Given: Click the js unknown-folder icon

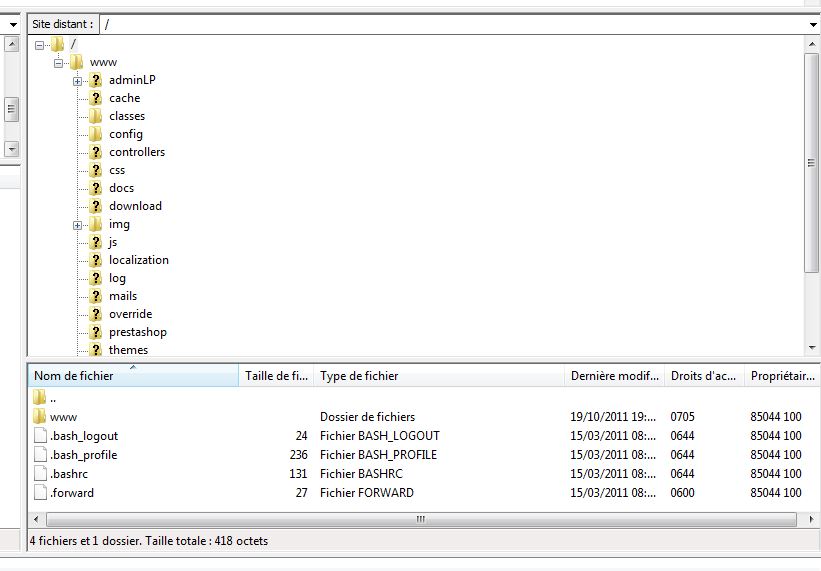Looking at the screenshot, I should tap(95, 242).
